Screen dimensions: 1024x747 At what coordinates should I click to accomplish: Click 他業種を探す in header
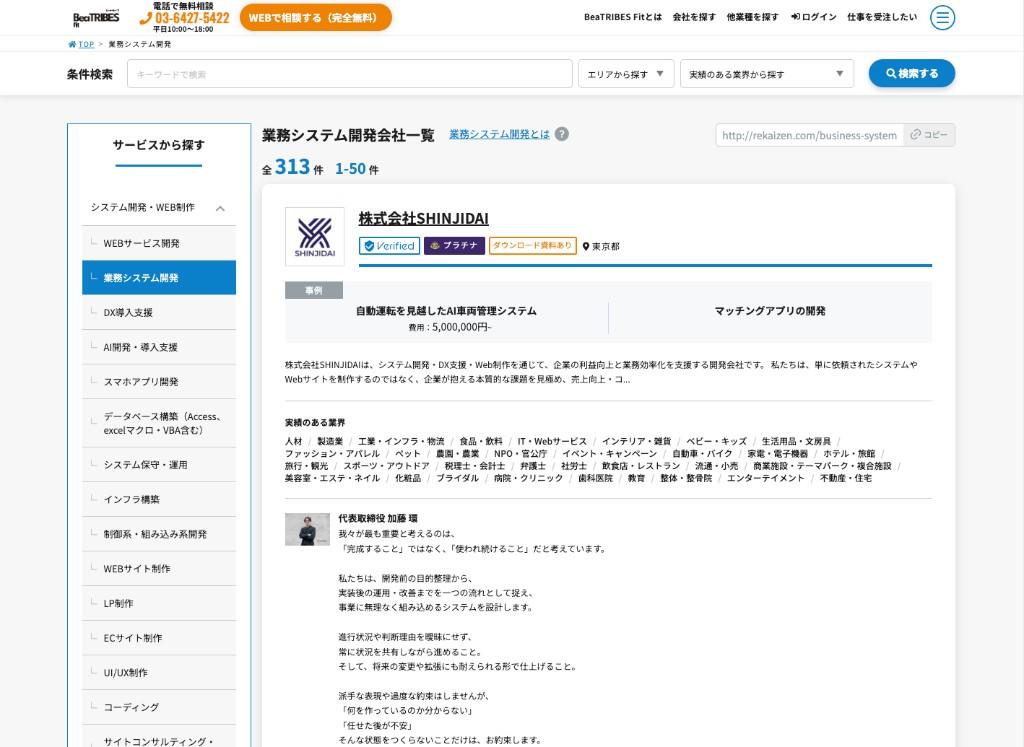[753, 17]
